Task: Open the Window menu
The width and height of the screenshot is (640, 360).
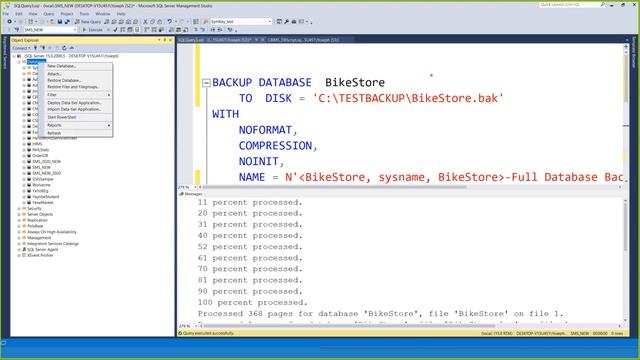Action: click(x=103, y=14)
